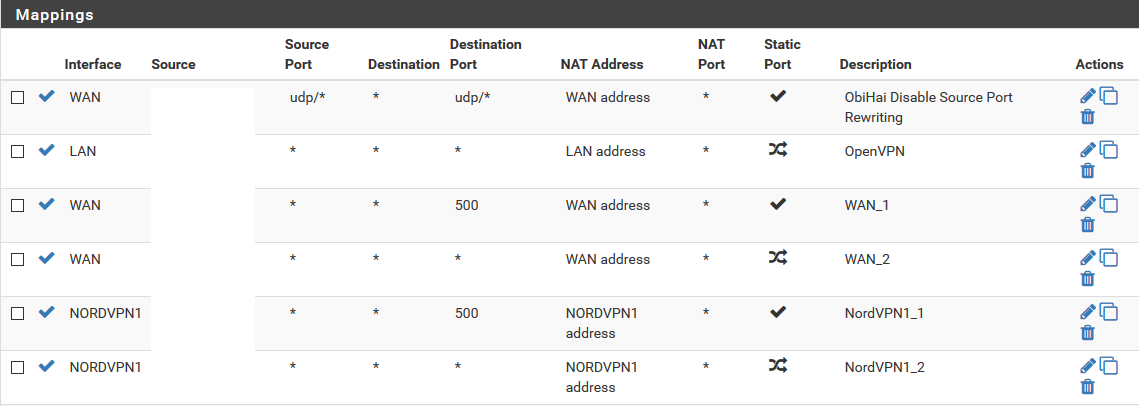Delete the WAN_1 mapping
This screenshot has height=406, width=1139.
1087,224
